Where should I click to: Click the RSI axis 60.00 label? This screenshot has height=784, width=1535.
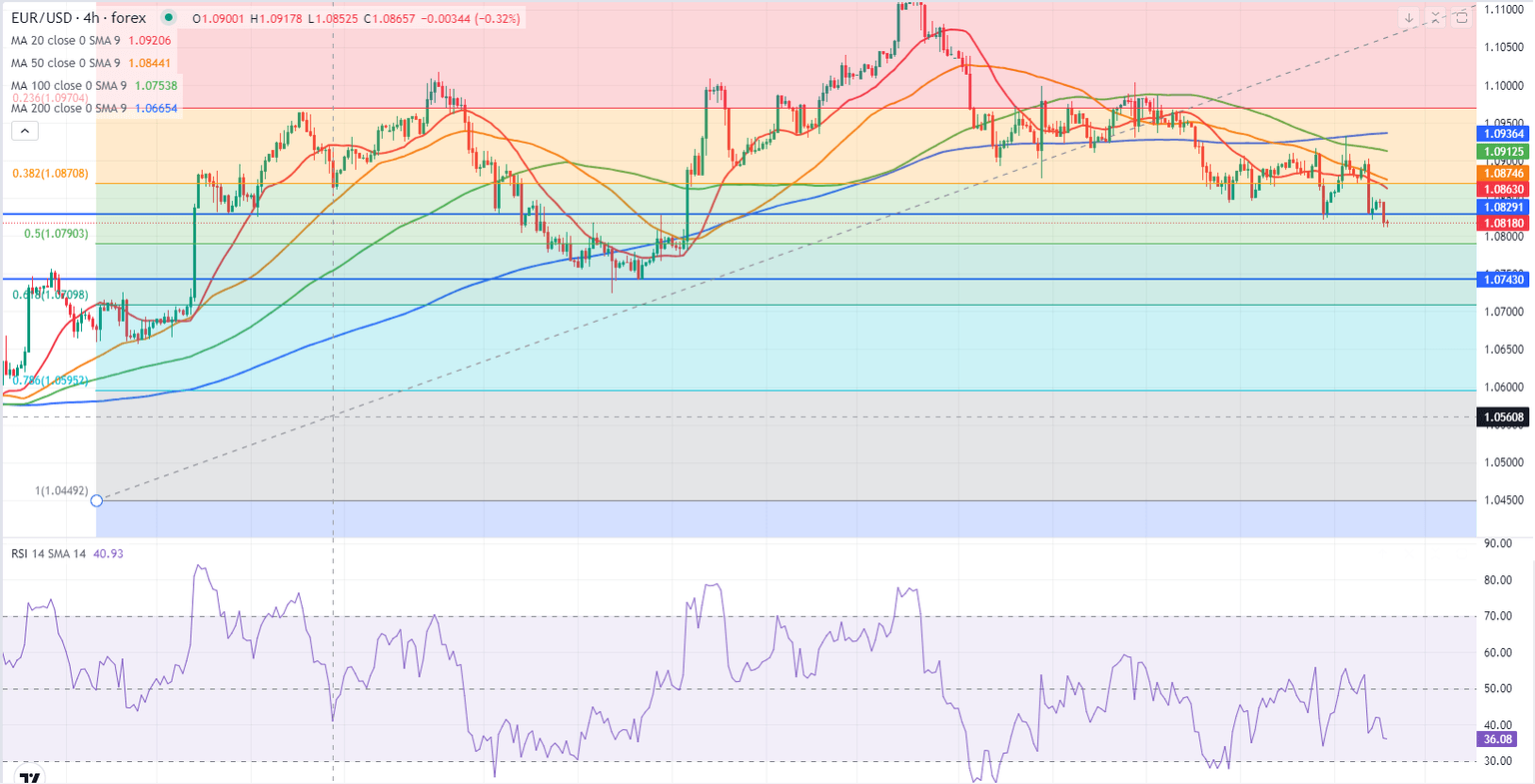tap(1498, 653)
